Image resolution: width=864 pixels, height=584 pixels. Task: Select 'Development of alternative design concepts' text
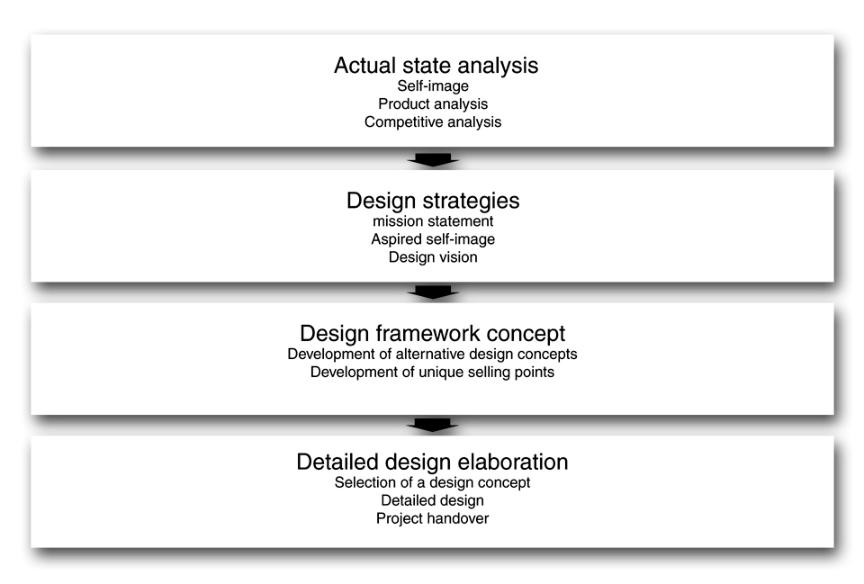[433, 354]
